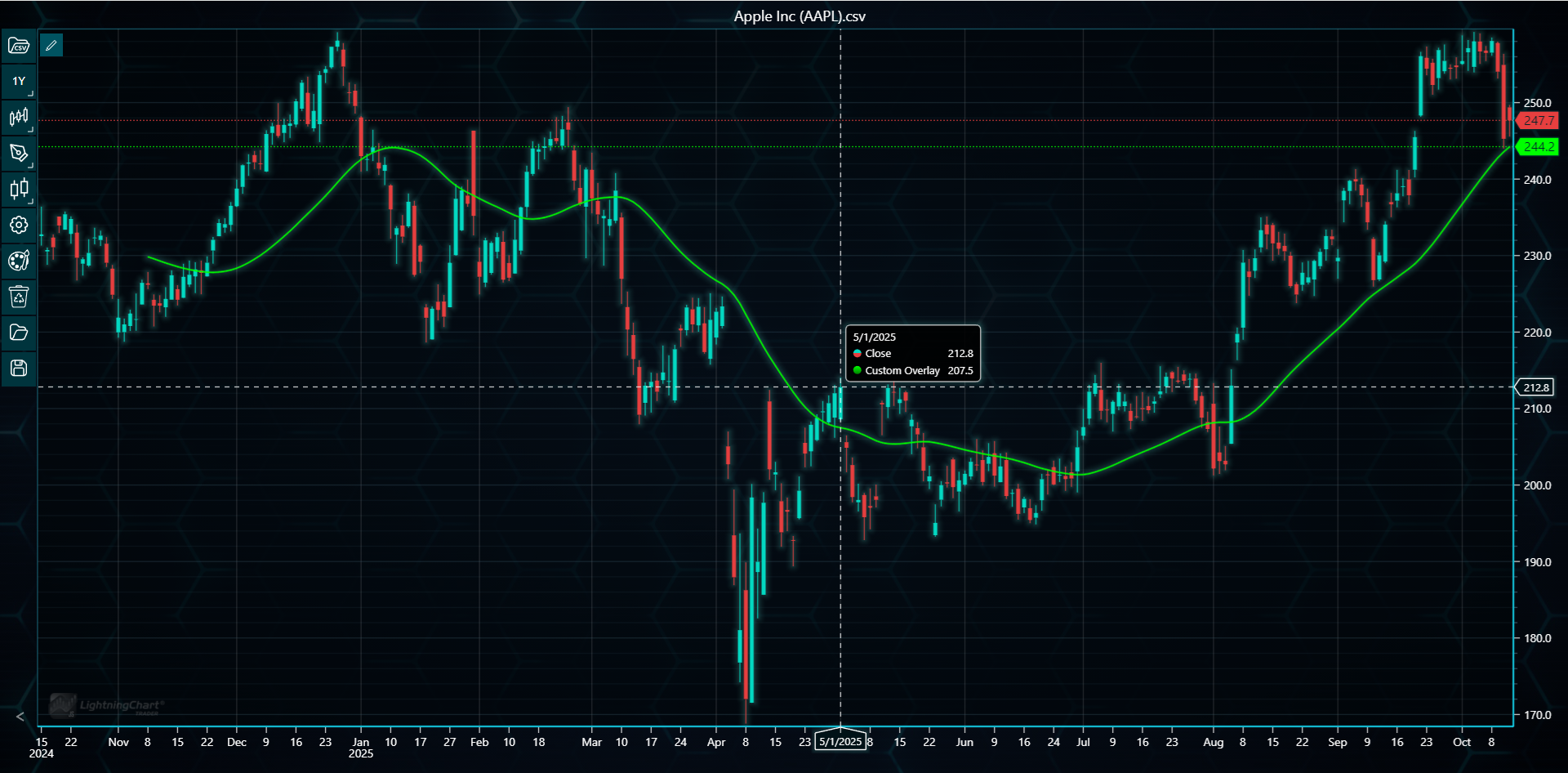The height and width of the screenshot is (773, 1568).
Task: Open the candle indicators menu
Action: tap(19, 189)
